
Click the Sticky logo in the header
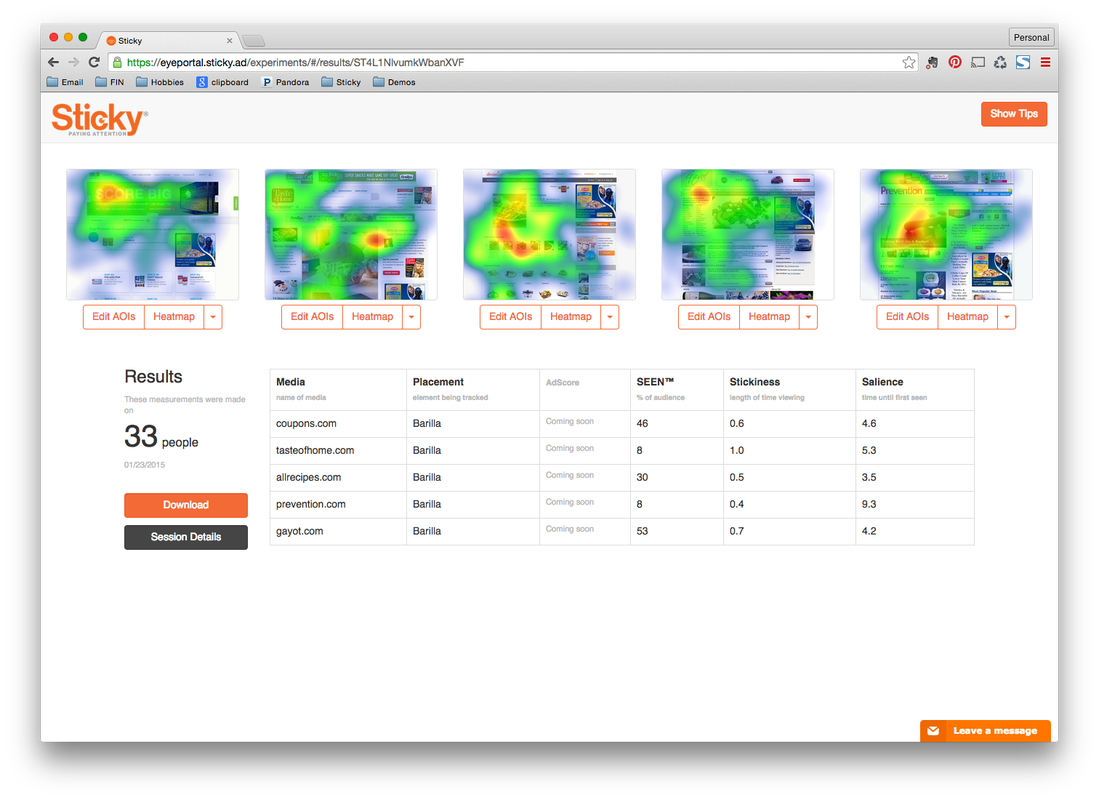99,120
